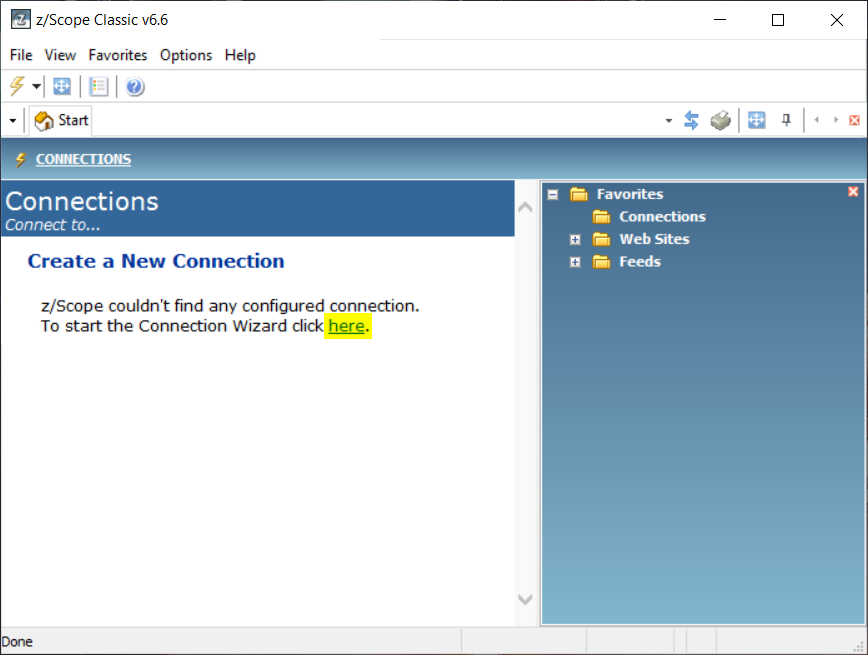868x655 pixels.
Task: Click the blue transfer arrows icon
Action: point(691,120)
